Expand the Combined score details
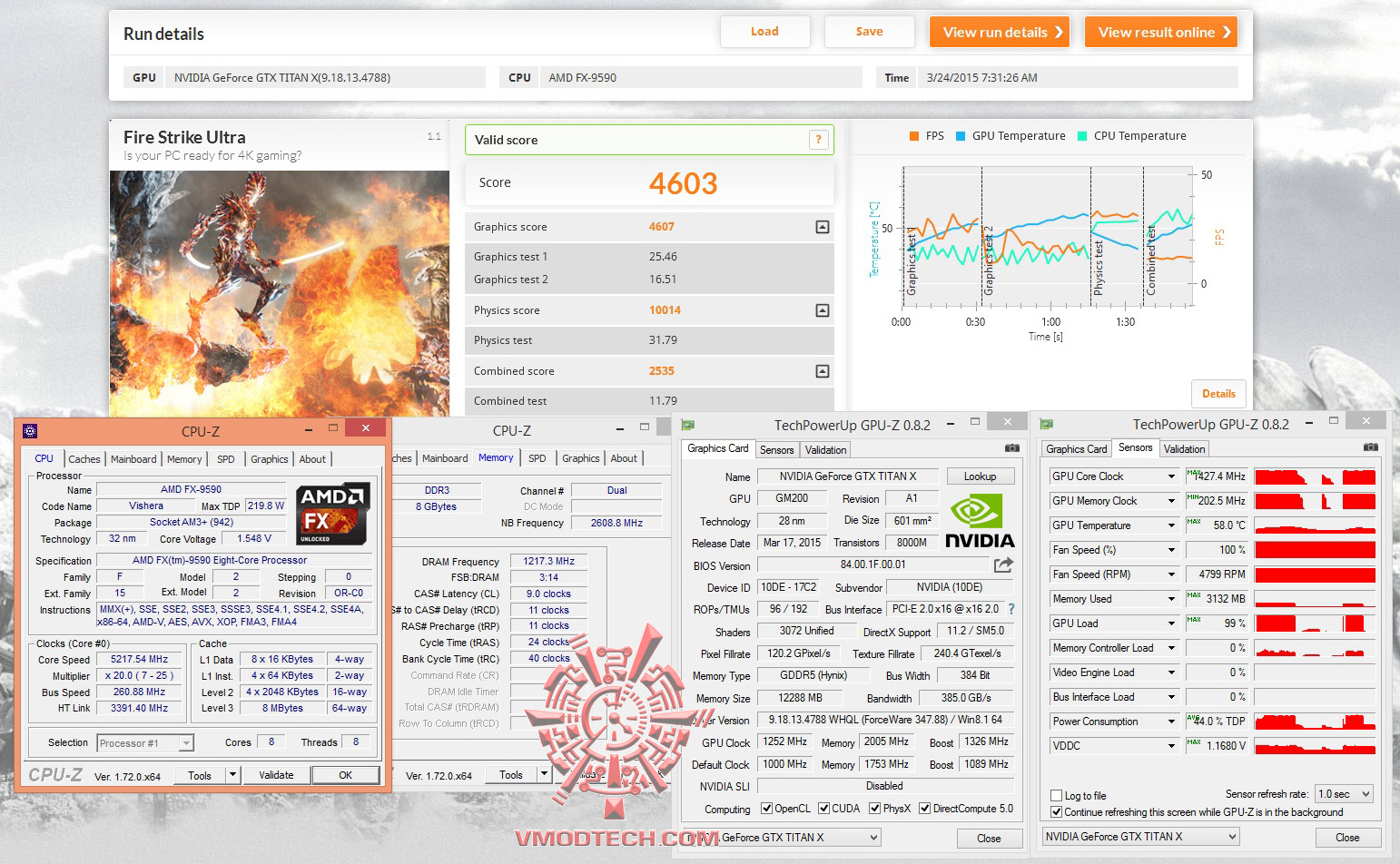 [x=822, y=371]
